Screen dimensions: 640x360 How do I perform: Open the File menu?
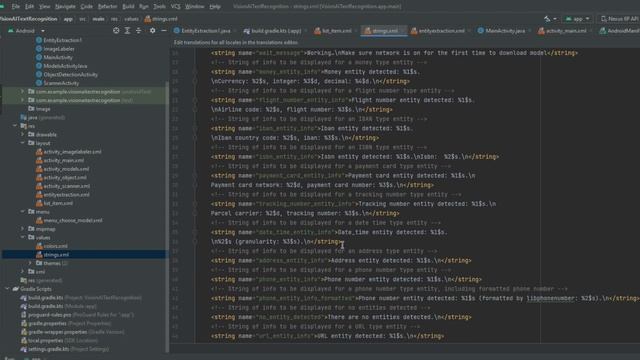click(x=16, y=7)
